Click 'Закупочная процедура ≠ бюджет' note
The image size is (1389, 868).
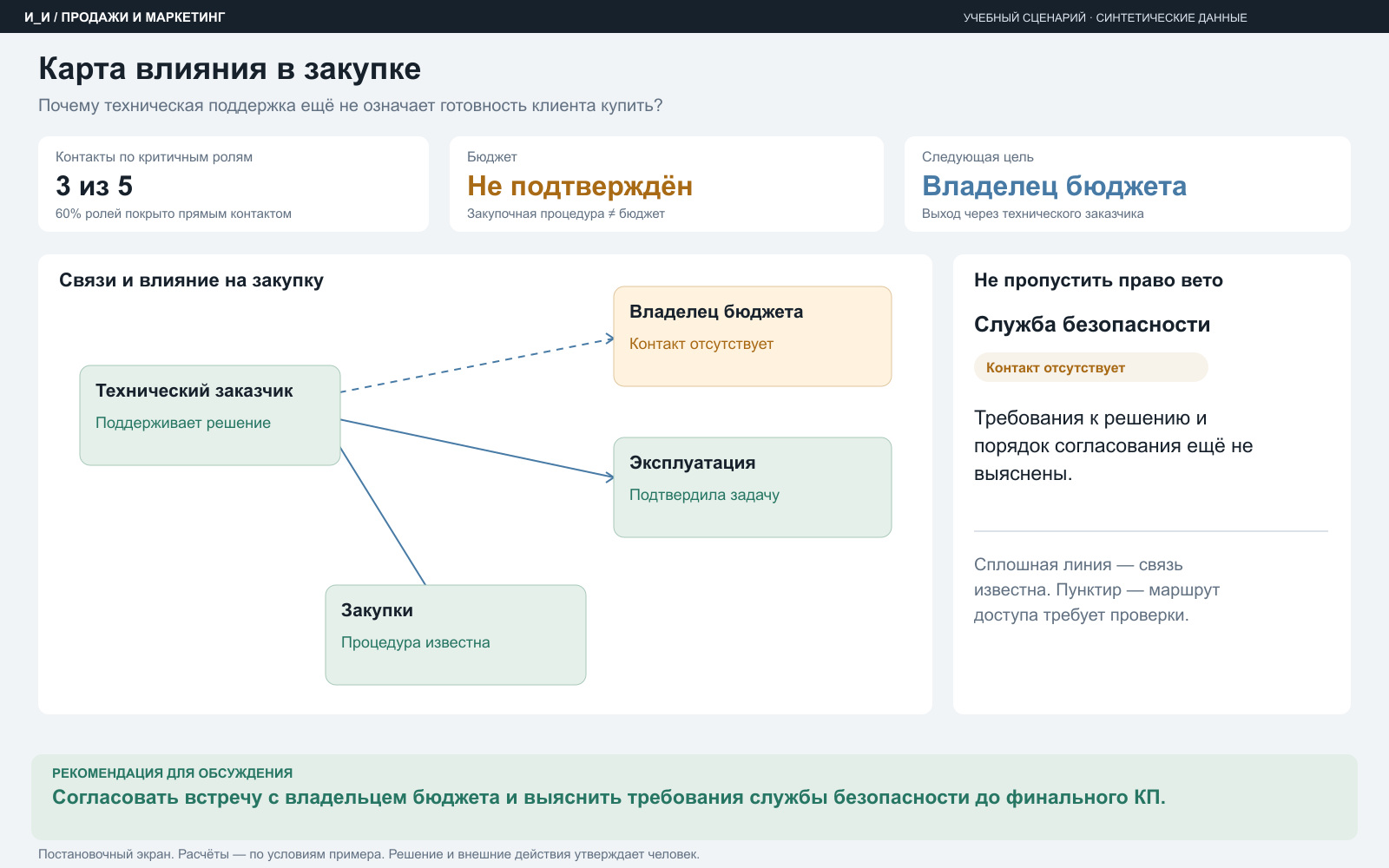(x=566, y=214)
